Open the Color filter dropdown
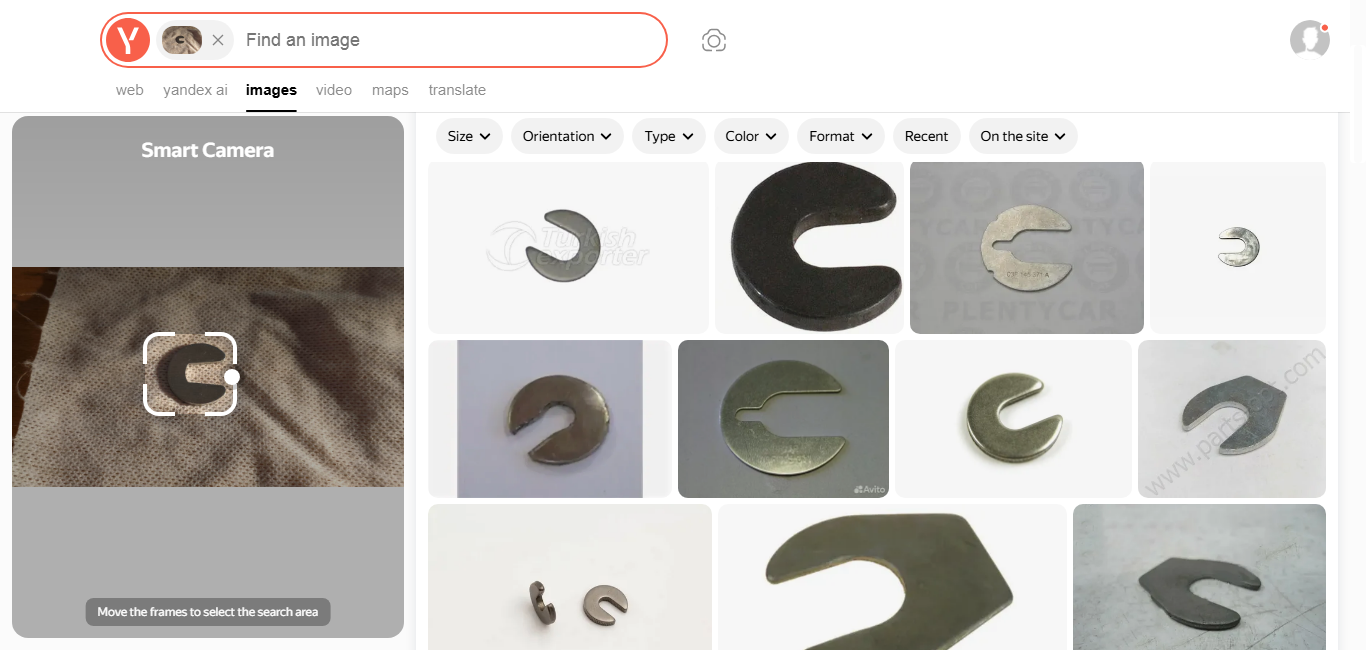1366x650 pixels. point(751,136)
